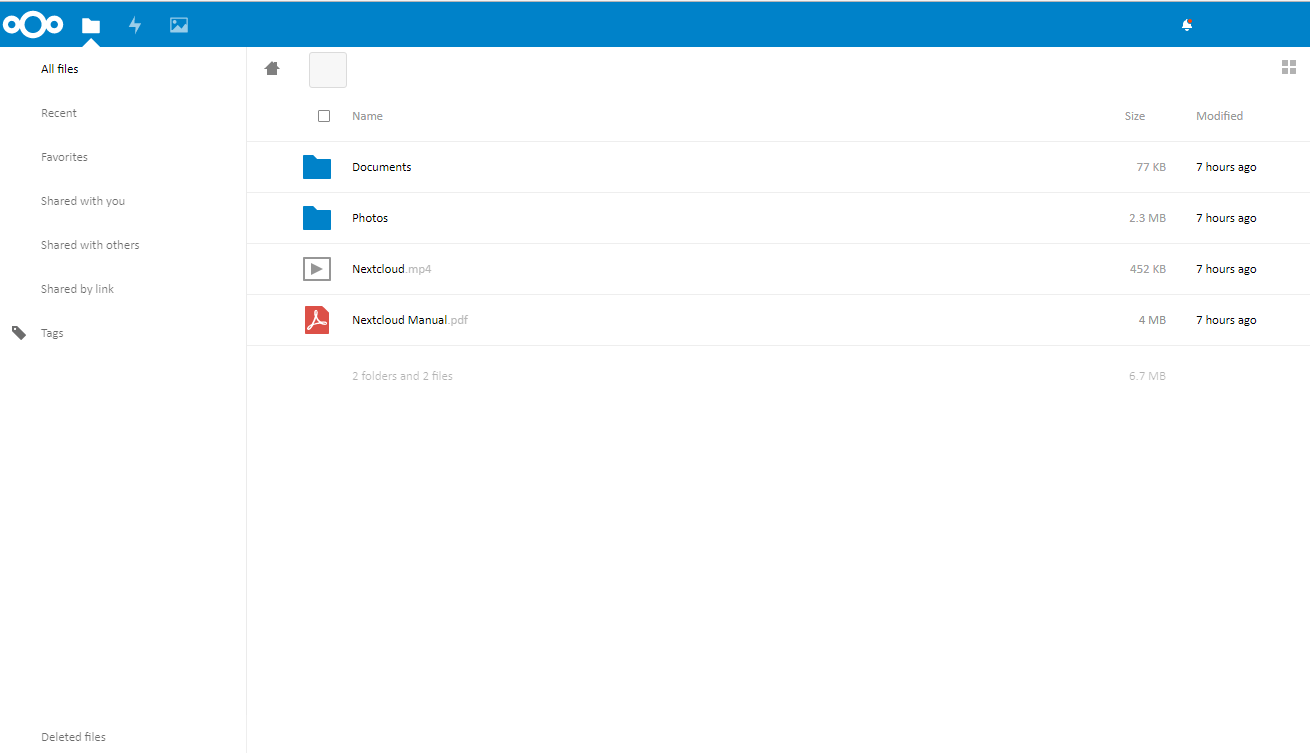
Task: Click Nextcloud.mp4's 7 hours ago timestamp
Action: click(1226, 269)
